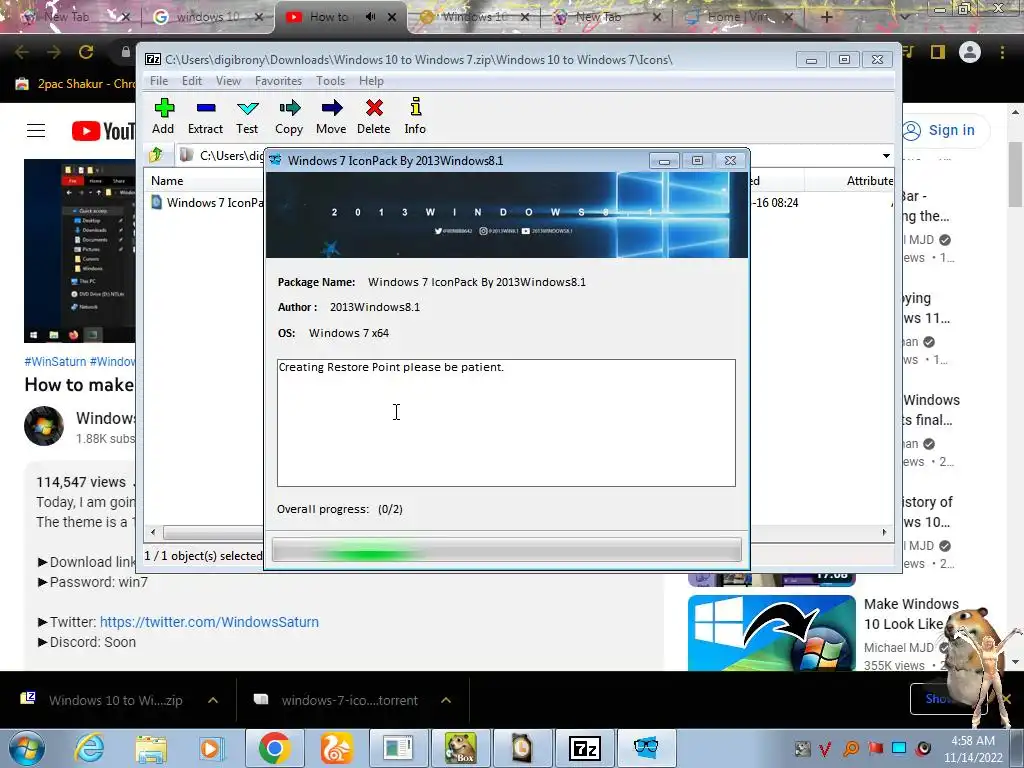
Task: Open the #WinSaturn hashtag link
Action: pos(55,361)
